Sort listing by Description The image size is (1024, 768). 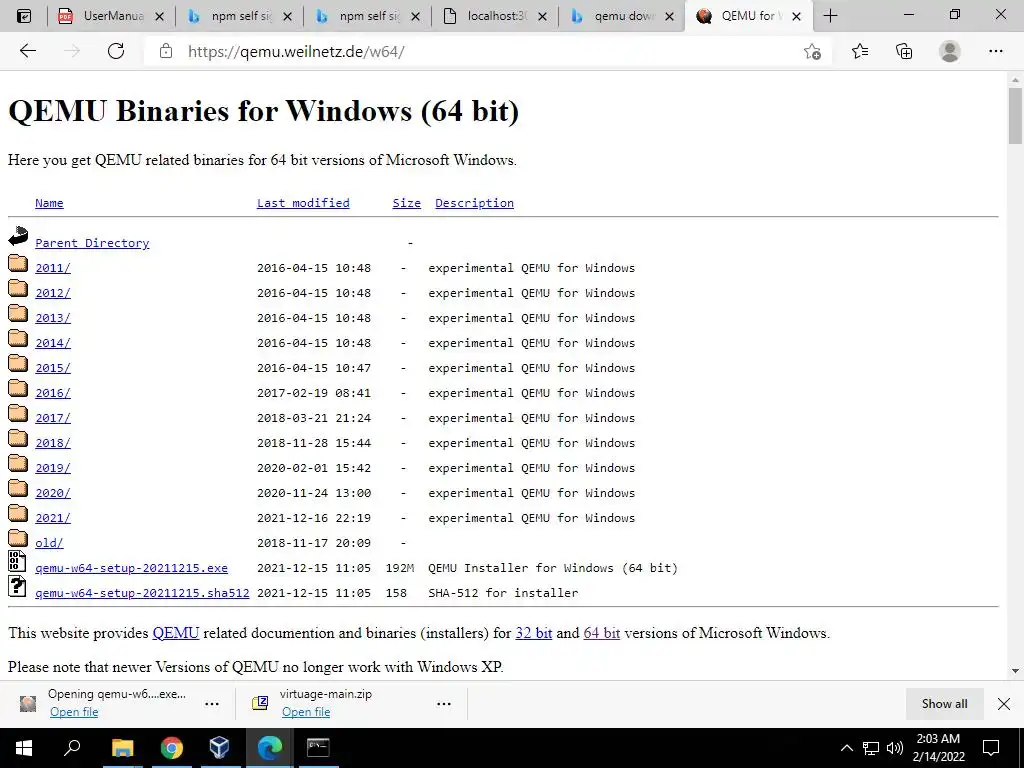click(474, 203)
